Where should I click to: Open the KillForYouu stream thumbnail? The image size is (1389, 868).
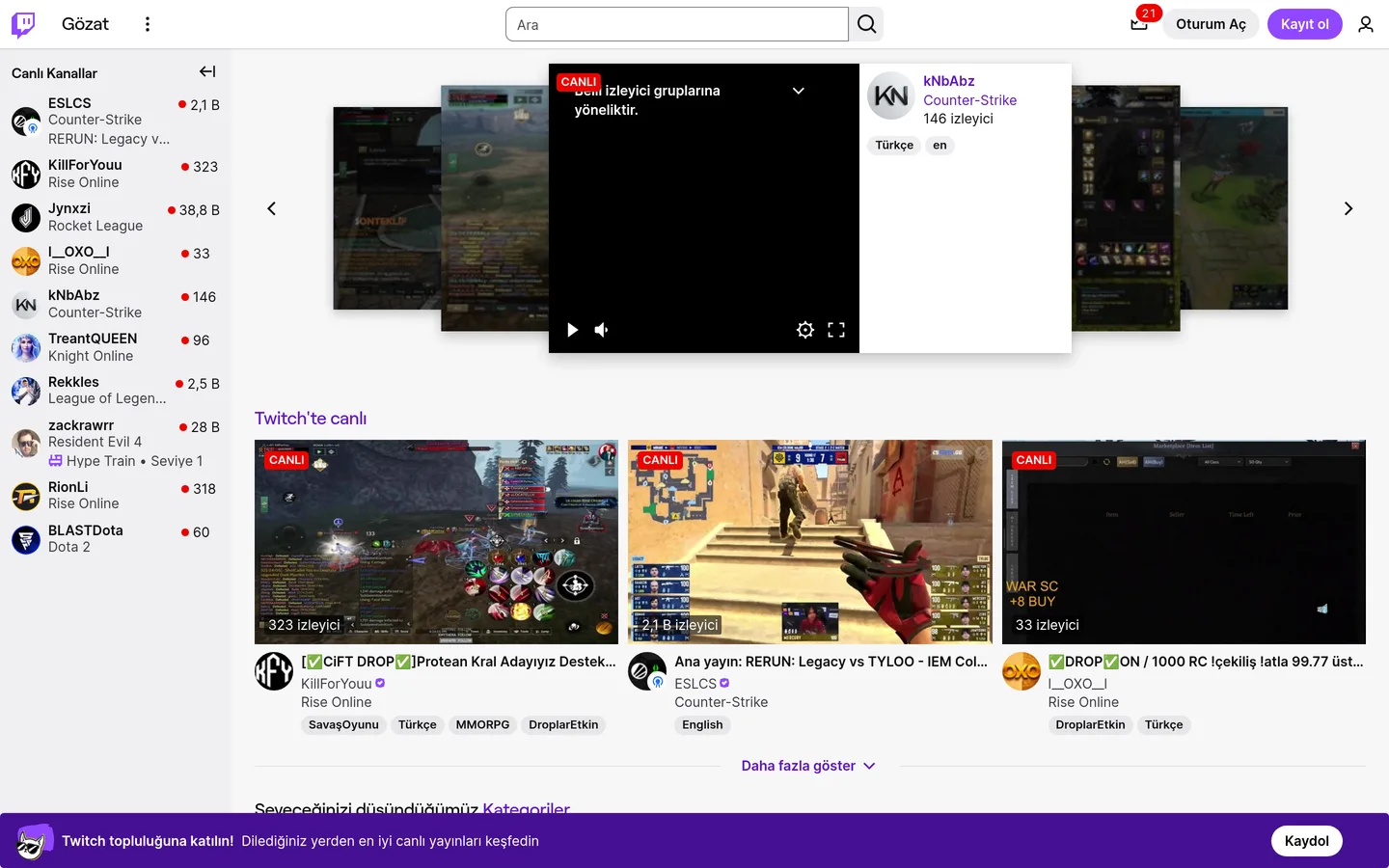(x=436, y=542)
